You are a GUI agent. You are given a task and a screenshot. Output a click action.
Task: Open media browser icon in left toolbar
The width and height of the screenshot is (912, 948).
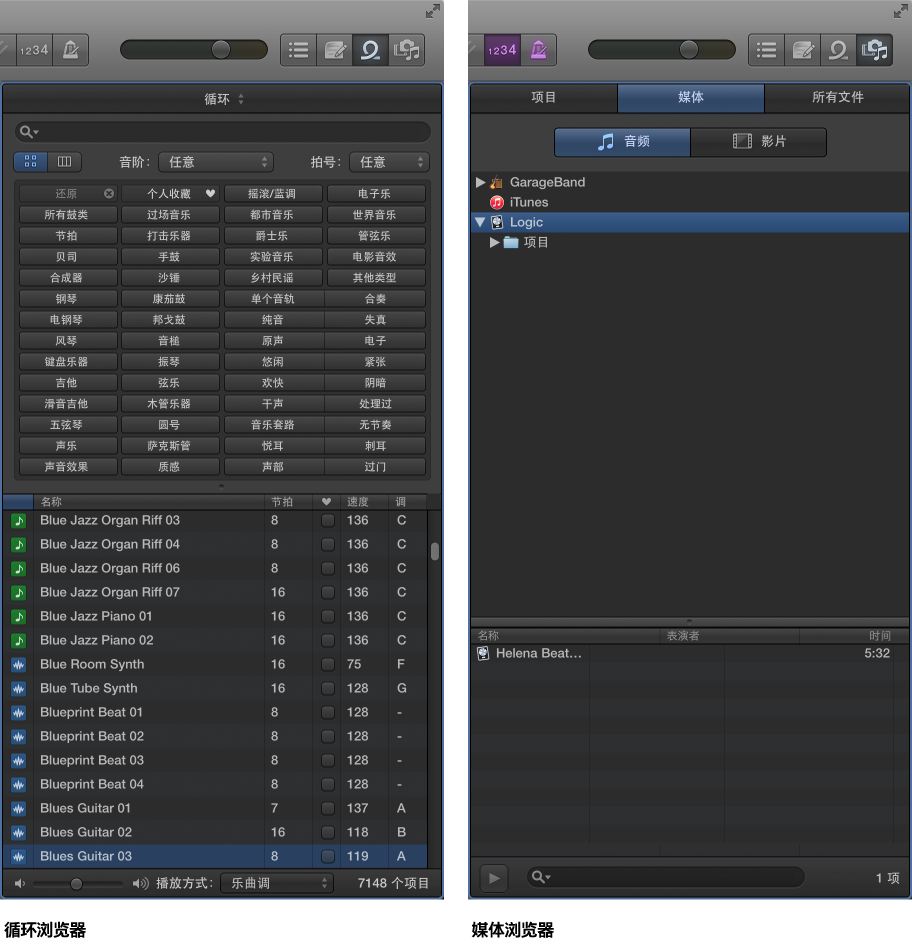point(406,50)
